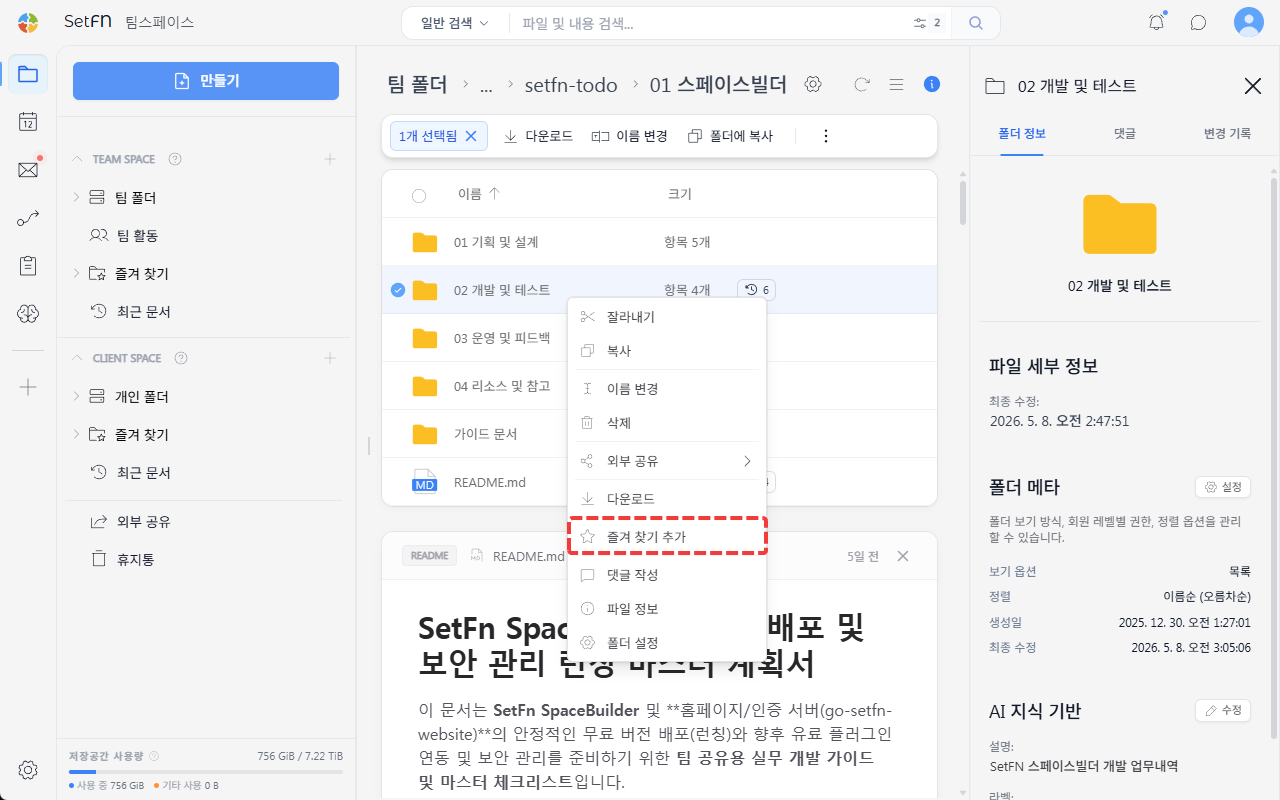Click the 만들기 create button
Viewport: 1280px width, 800px height.
pyautogui.click(x=206, y=81)
